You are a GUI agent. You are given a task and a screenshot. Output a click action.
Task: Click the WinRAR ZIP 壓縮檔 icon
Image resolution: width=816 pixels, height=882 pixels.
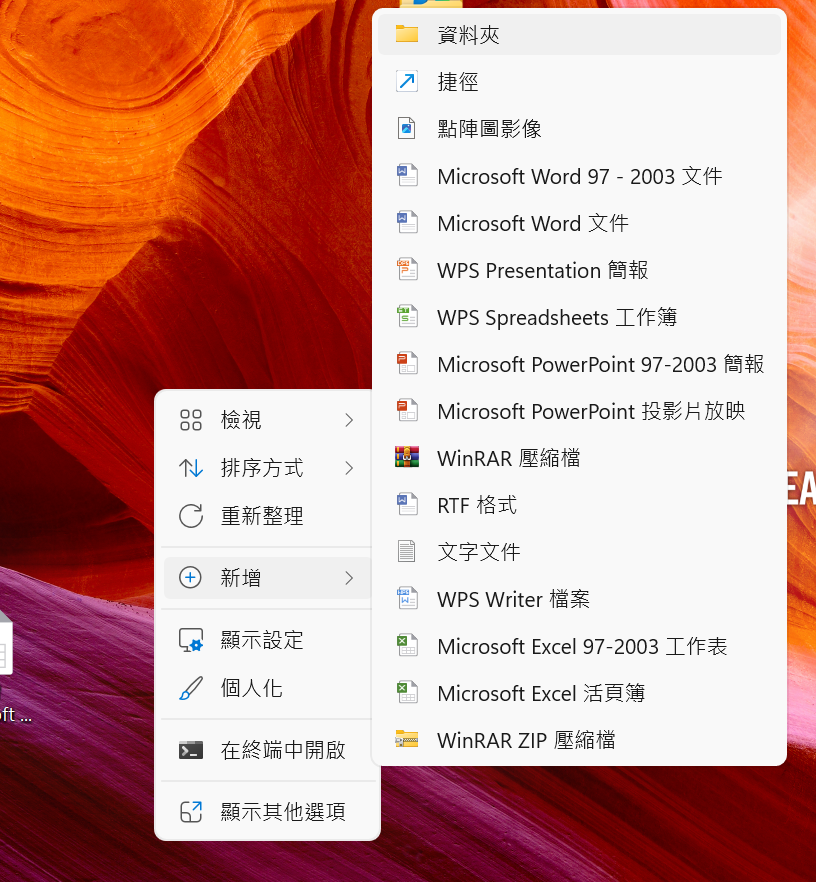coord(407,739)
